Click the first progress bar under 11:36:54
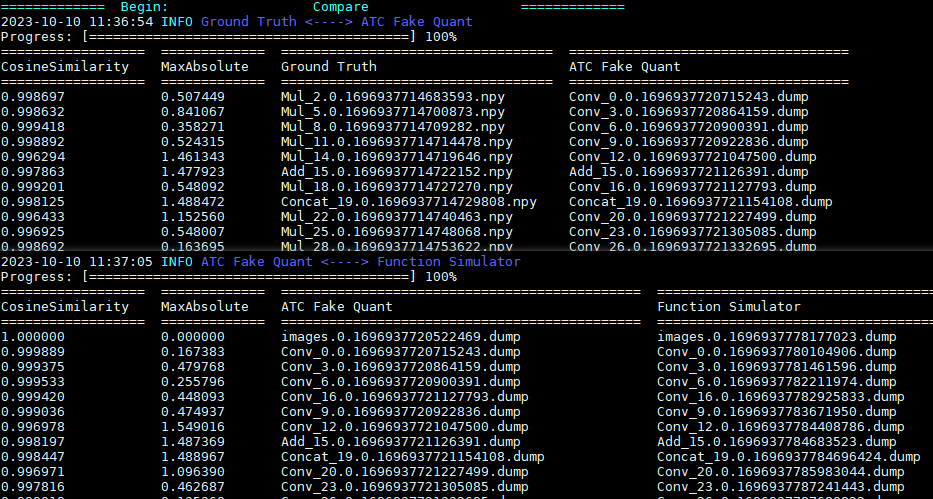 [249, 37]
